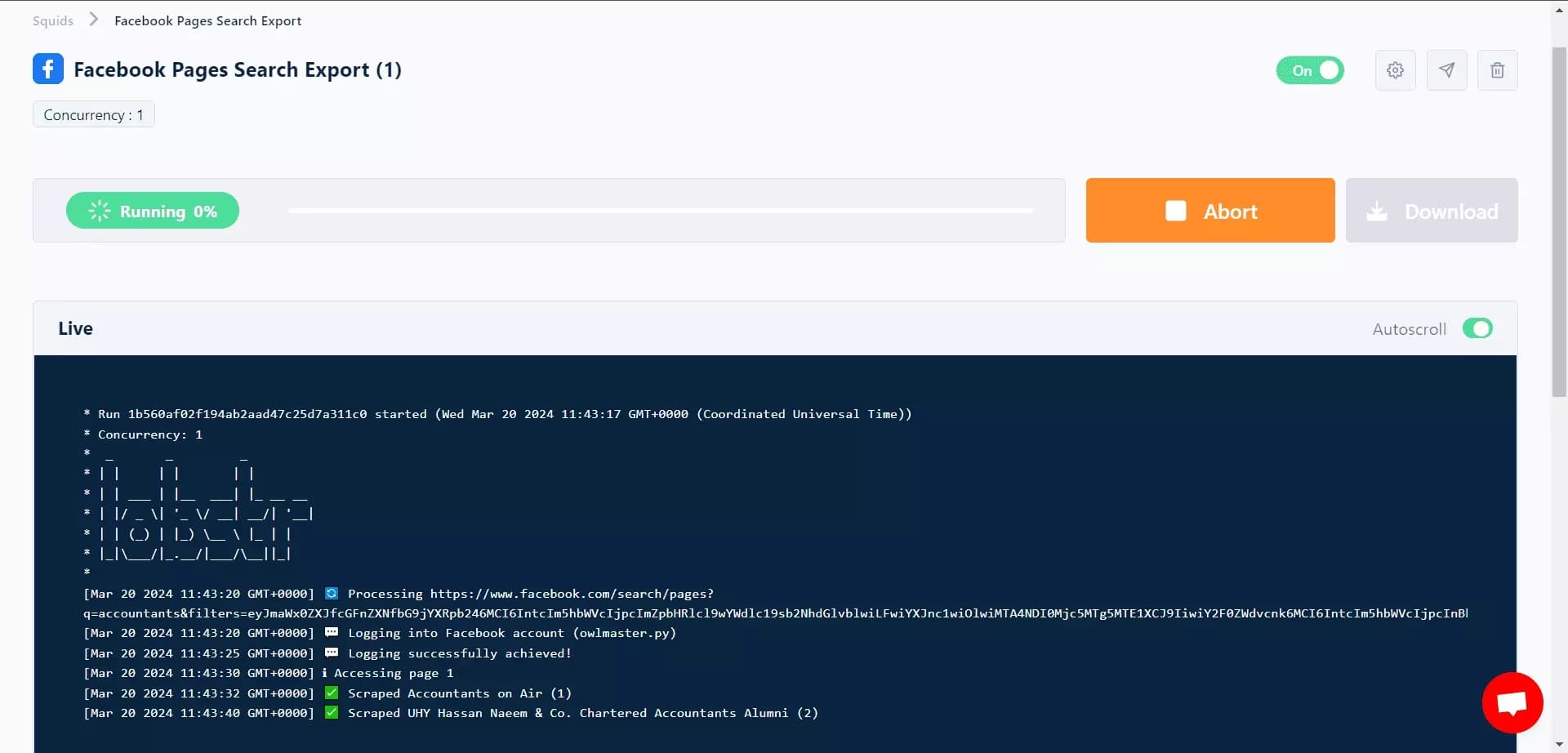The width and height of the screenshot is (1568, 753).
Task: Click the breadcrumb chevron after Squids
Action: click(x=94, y=20)
